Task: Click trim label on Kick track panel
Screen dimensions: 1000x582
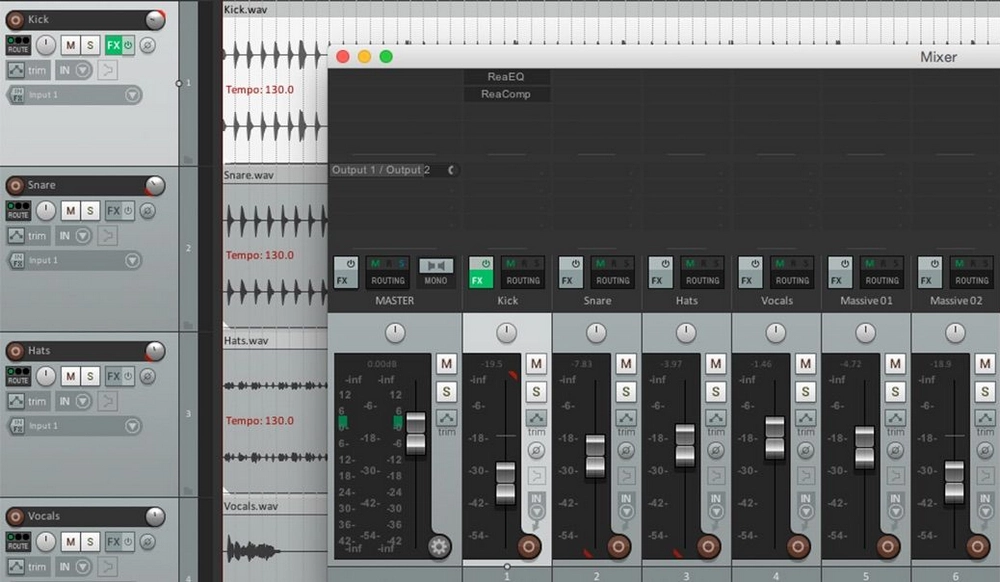Action: [37, 71]
